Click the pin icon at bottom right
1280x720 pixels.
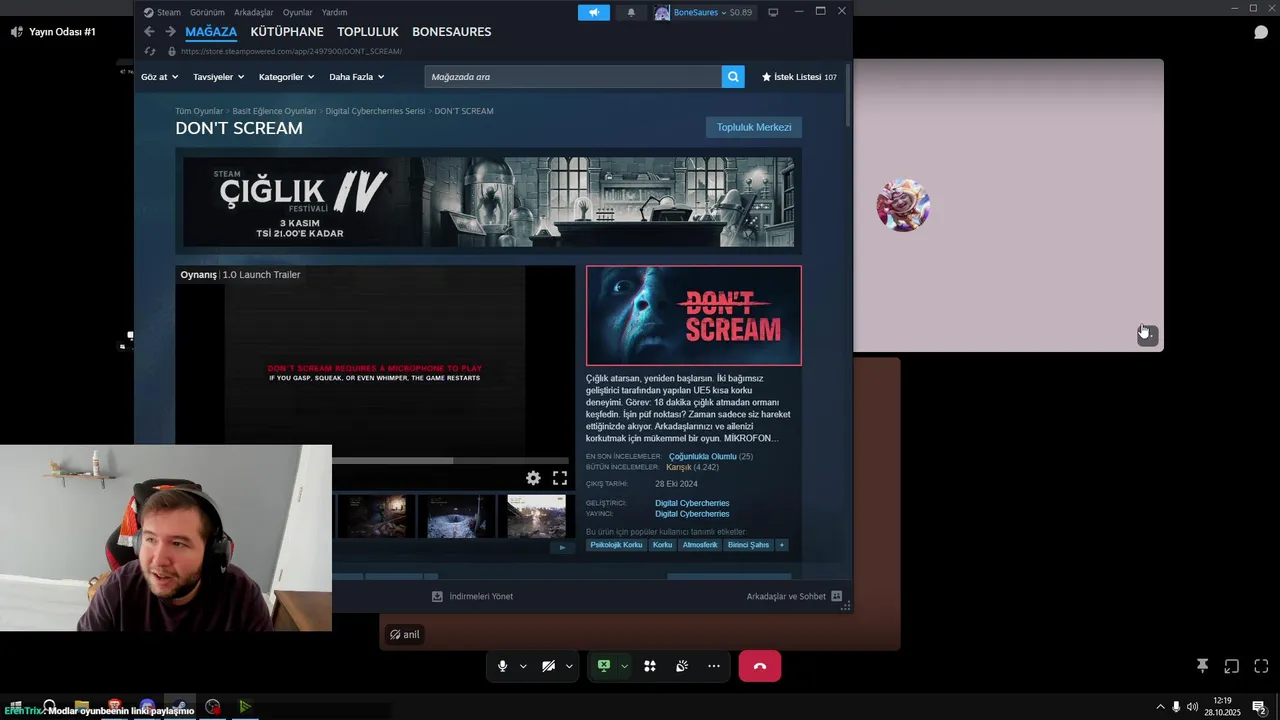click(x=1203, y=666)
